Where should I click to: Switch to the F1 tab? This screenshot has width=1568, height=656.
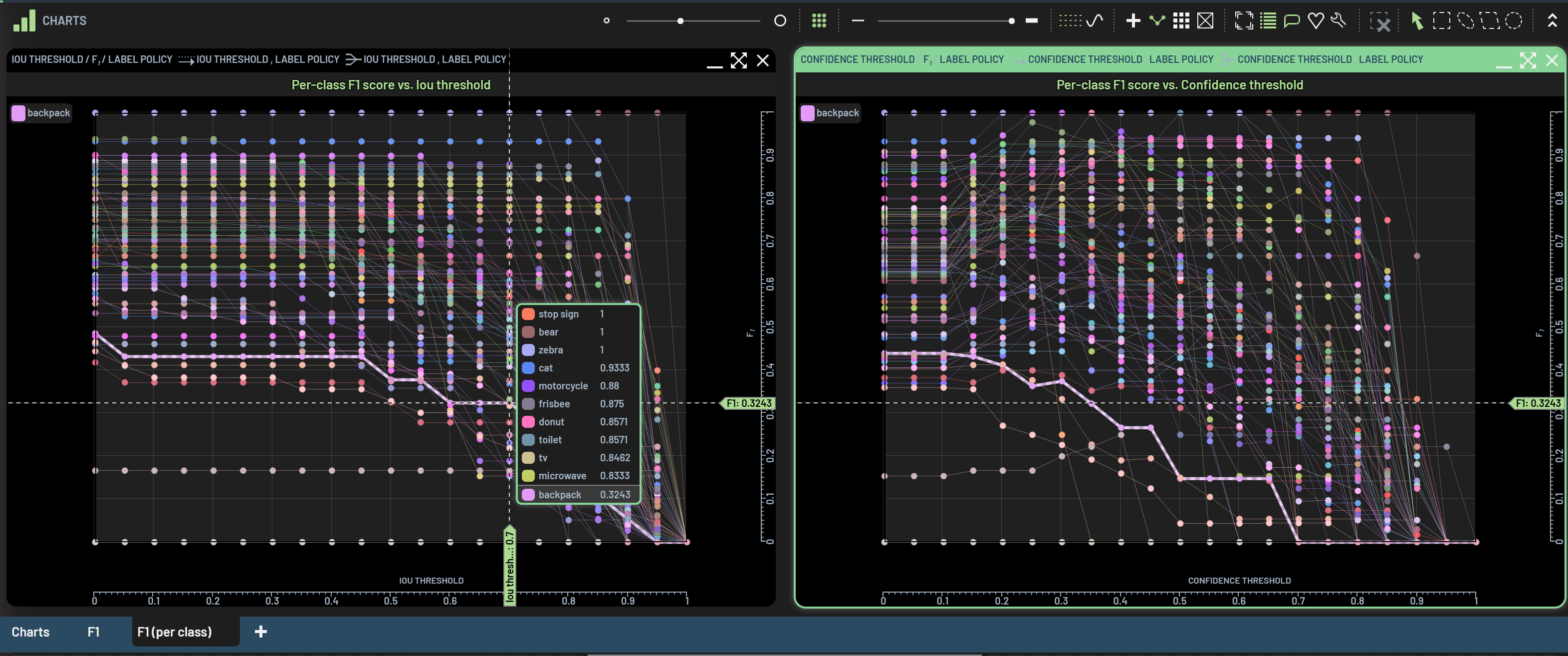(x=93, y=632)
